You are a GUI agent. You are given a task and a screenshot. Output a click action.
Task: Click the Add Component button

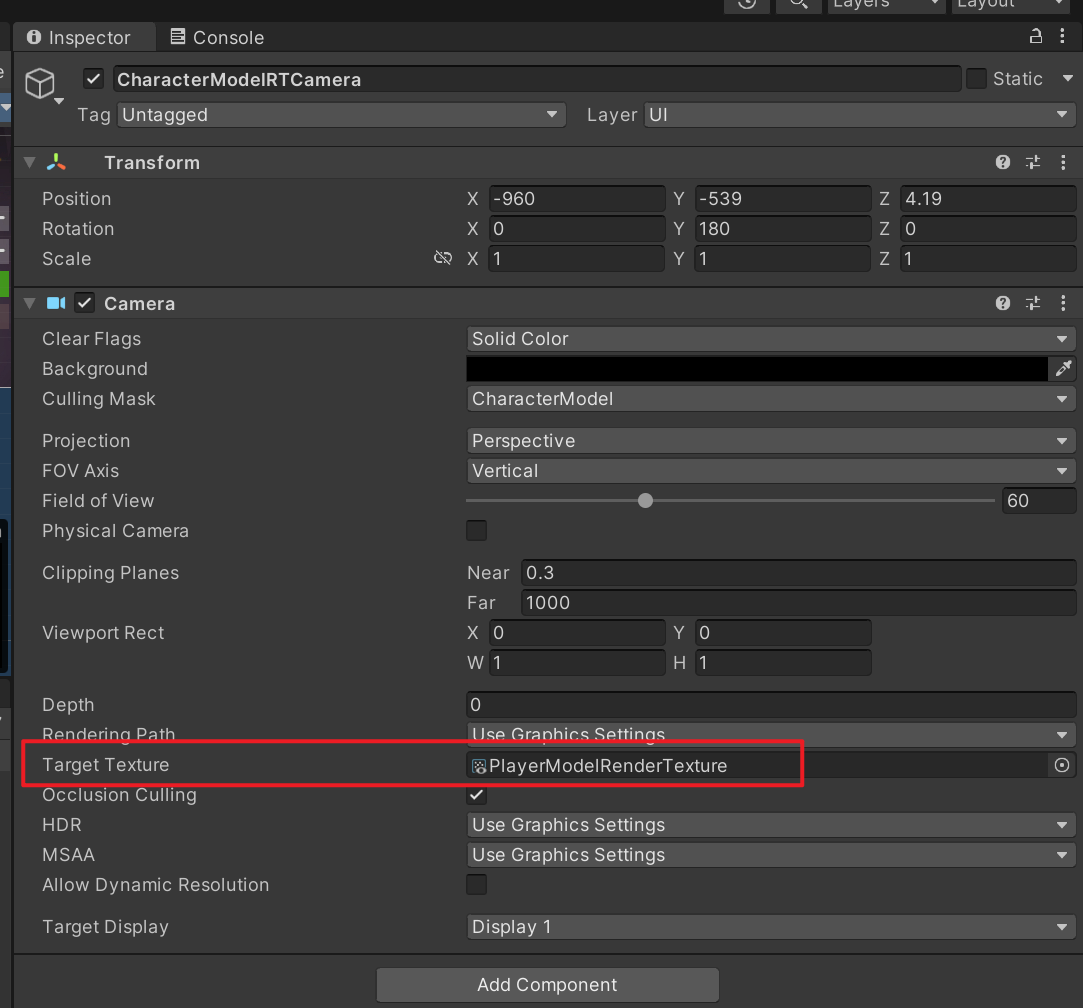point(547,985)
